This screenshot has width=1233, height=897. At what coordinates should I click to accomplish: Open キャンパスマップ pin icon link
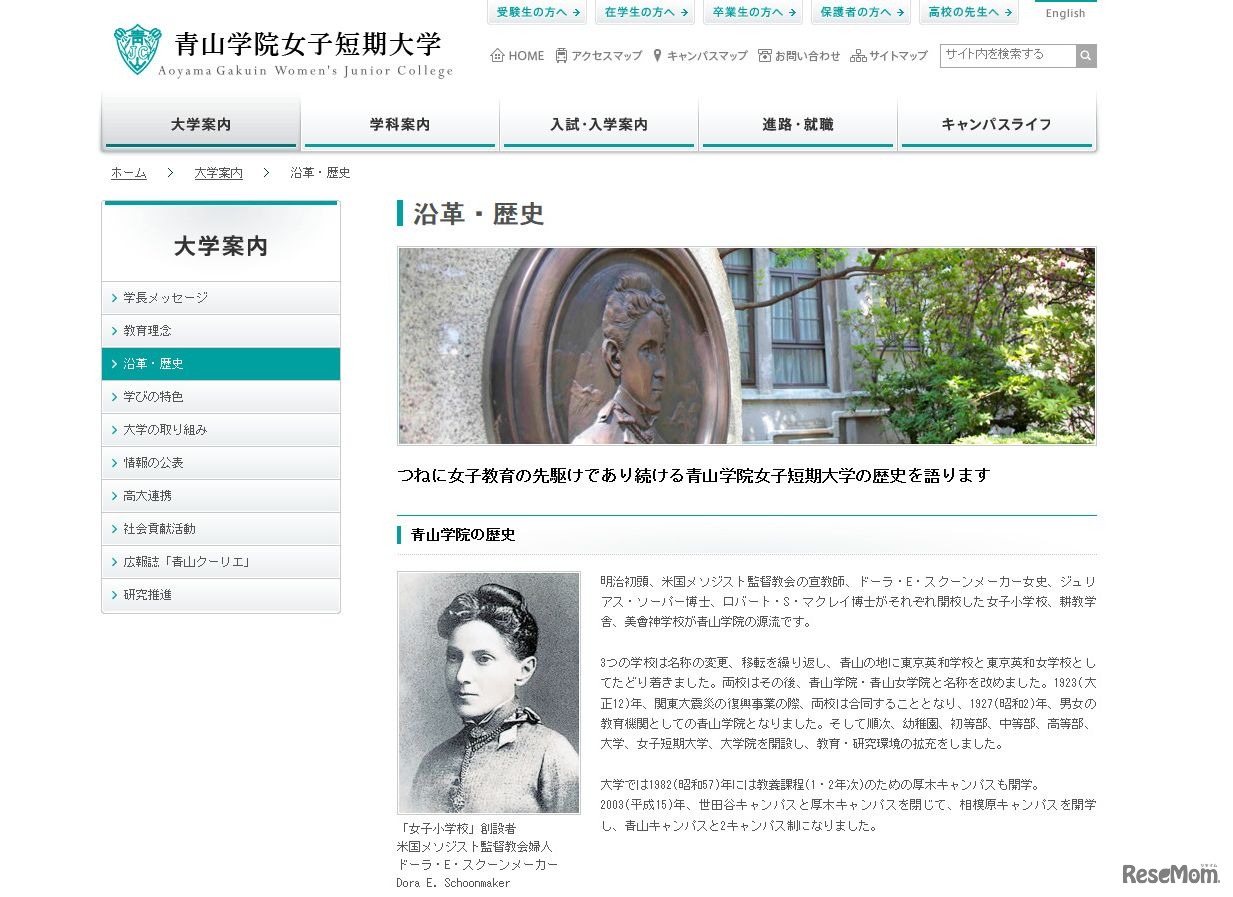coord(657,55)
